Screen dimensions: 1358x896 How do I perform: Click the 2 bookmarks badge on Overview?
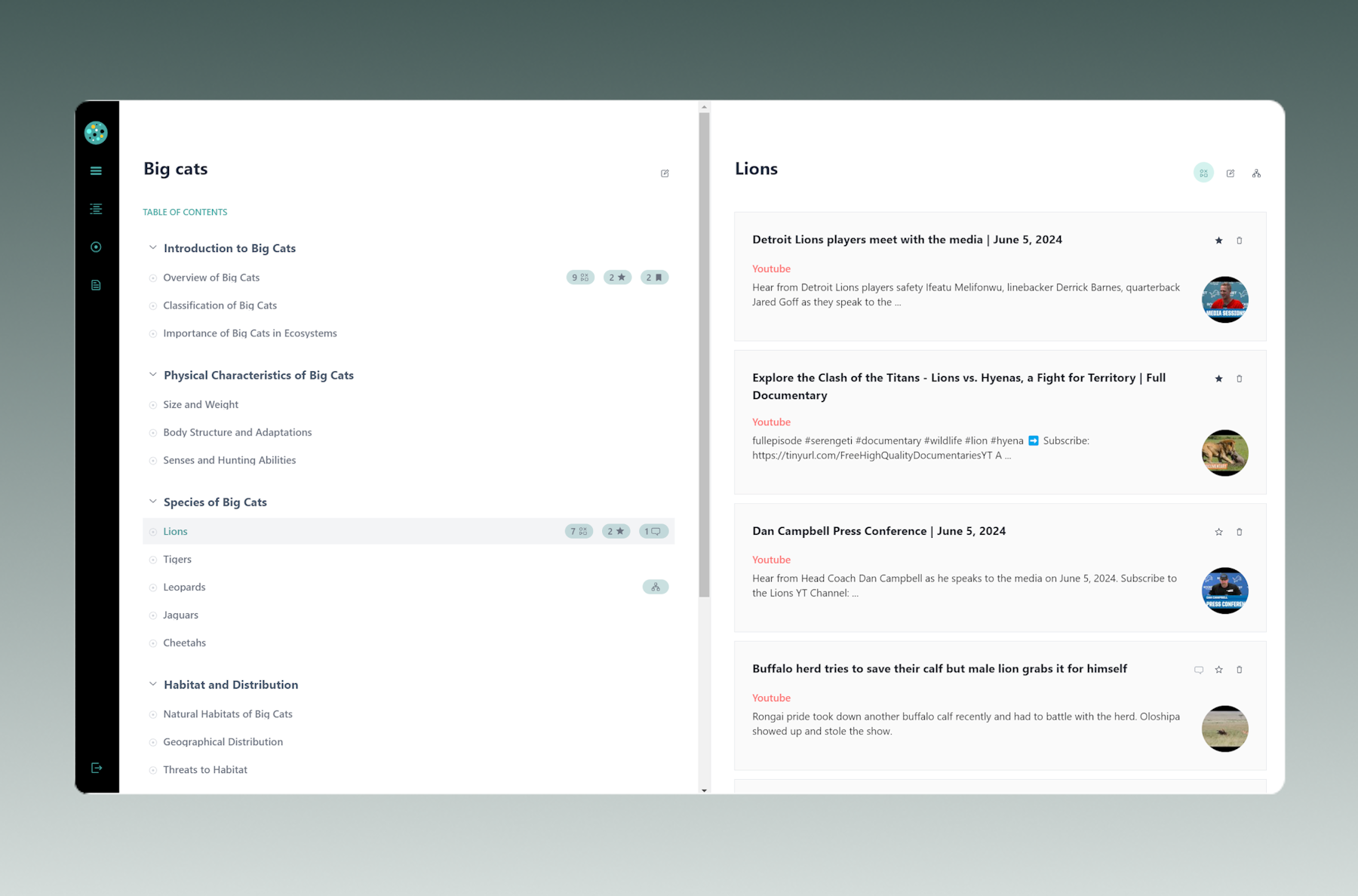(654, 278)
